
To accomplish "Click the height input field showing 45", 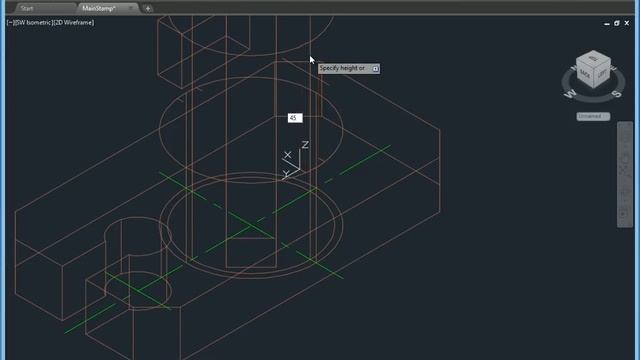I will (x=295, y=118).
